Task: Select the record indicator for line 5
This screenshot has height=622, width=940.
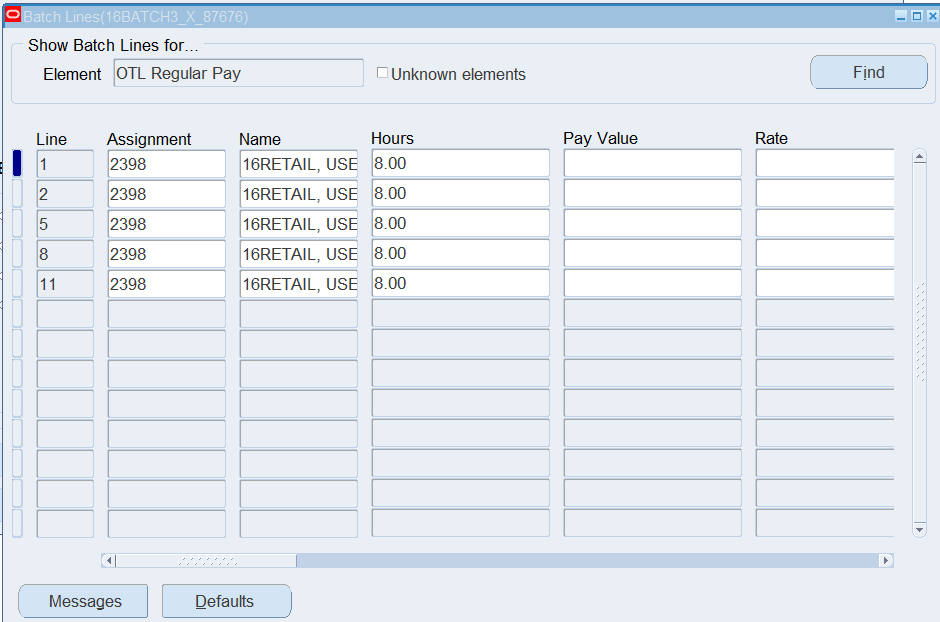Action: [x=17, y=223]
